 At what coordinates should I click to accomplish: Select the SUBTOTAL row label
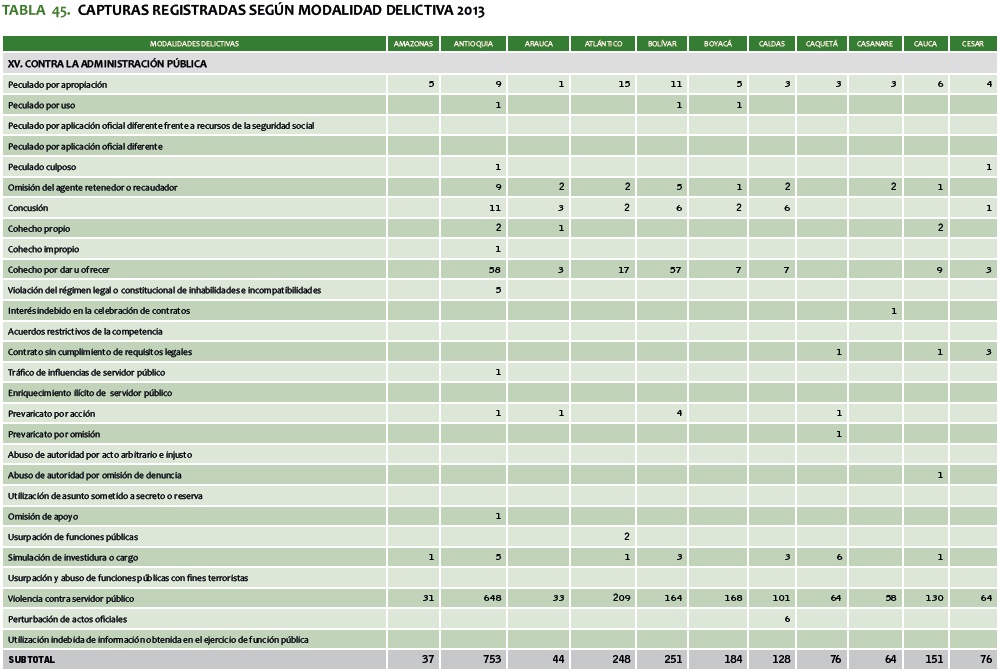tap(32, 660)
